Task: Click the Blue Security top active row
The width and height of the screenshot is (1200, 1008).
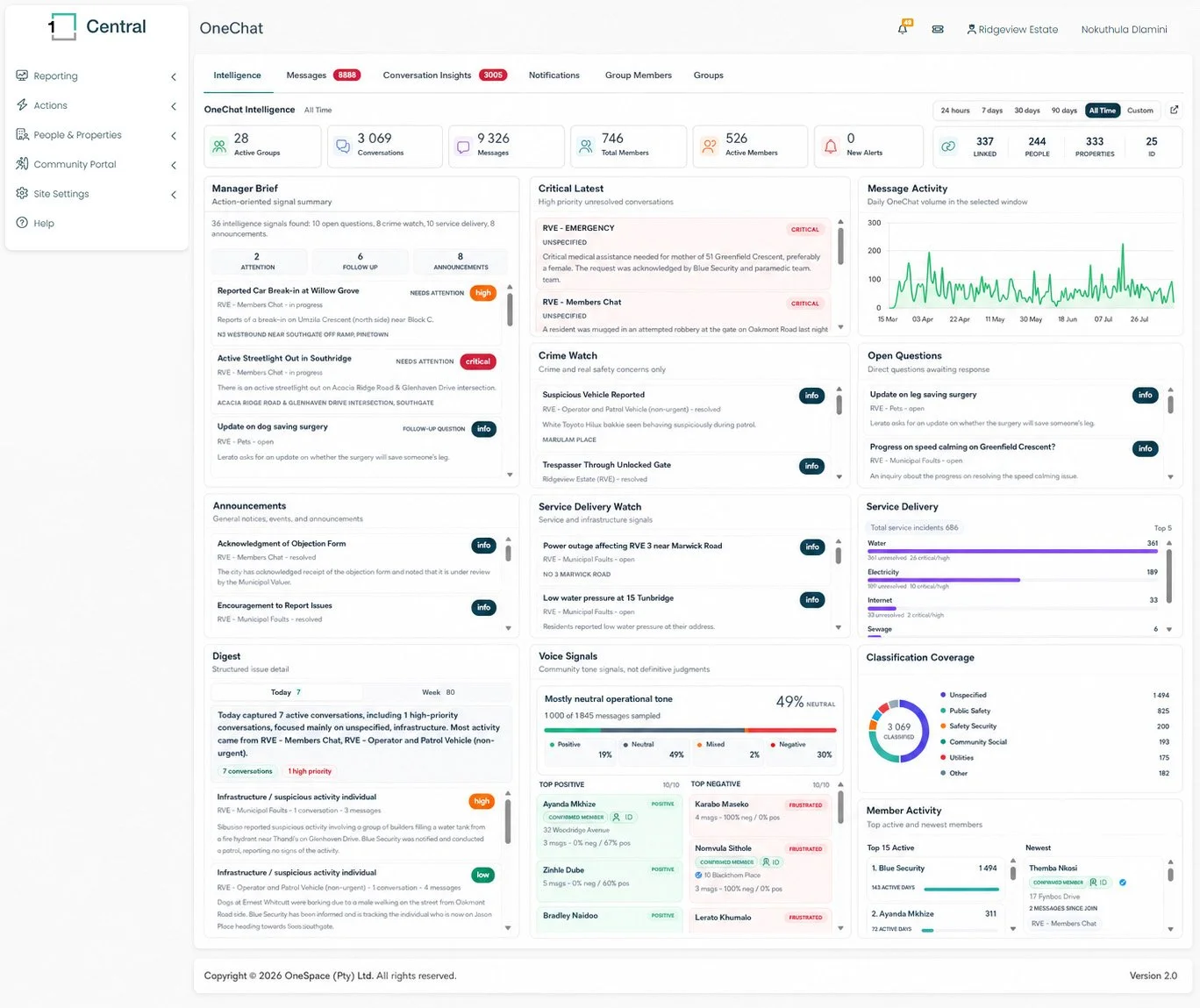Action: pyautogui.click(x=934, y=878)
